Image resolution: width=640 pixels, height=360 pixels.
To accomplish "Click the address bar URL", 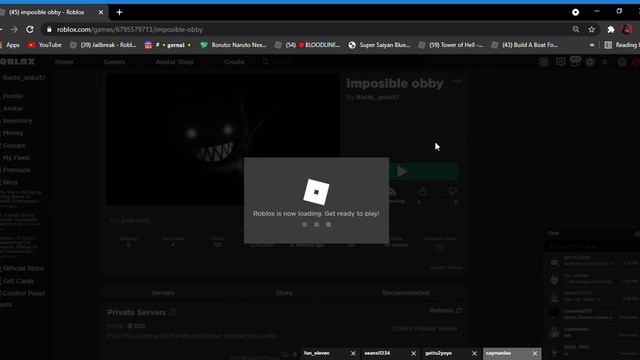I will pos(129,29).
